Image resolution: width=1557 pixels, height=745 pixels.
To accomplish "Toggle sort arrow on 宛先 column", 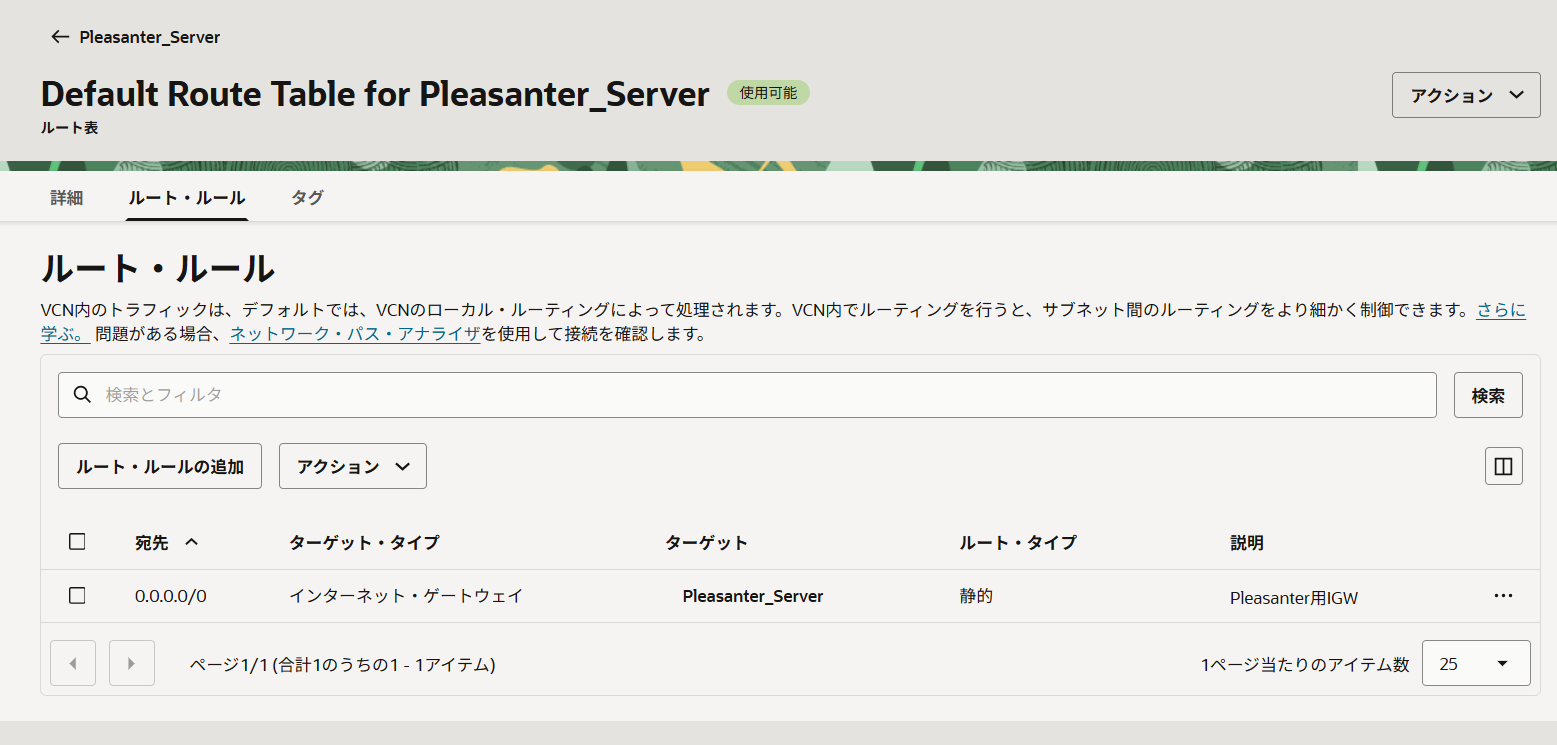I will 192,542.
